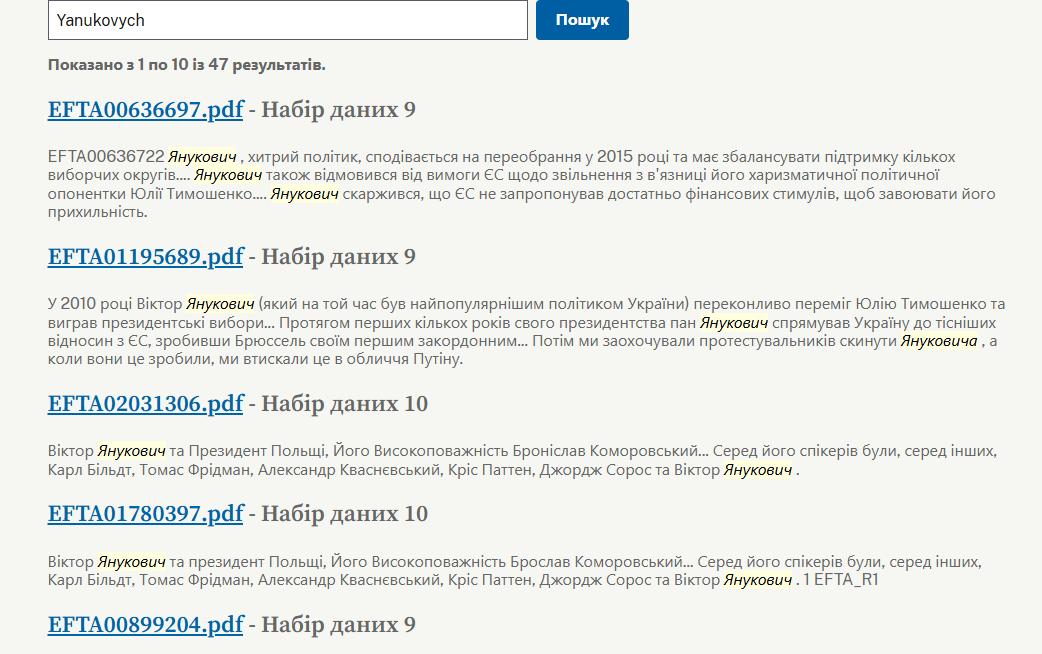Select the EFTA00899204.pdf link
The image size is (1042, 654).
click(x=145, y=625)
